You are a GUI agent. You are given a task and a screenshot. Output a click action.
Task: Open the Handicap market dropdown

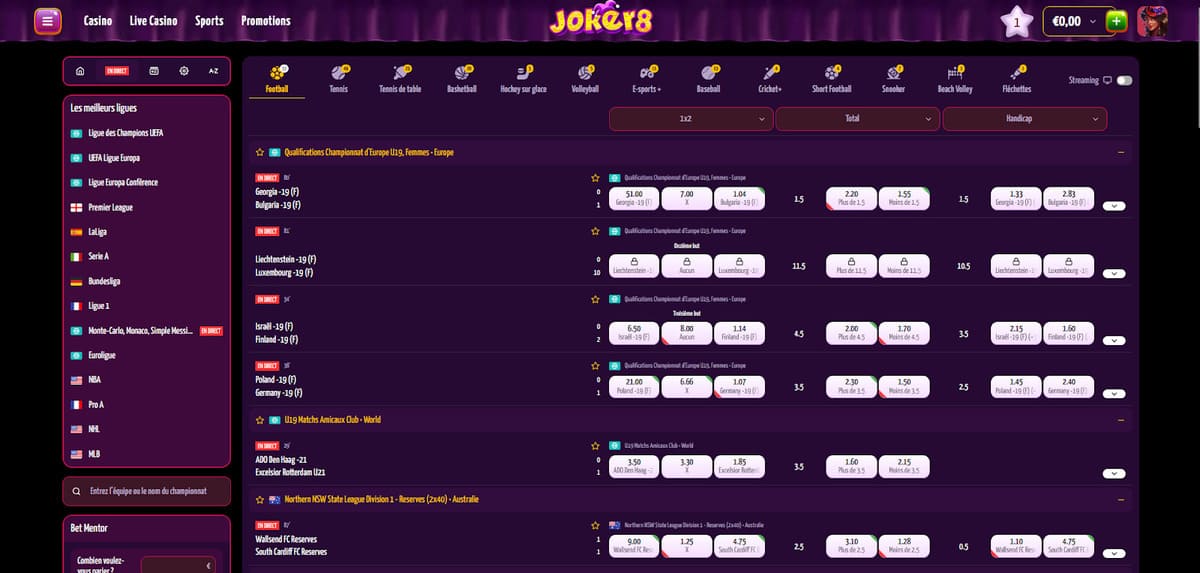click(1025, 118)
